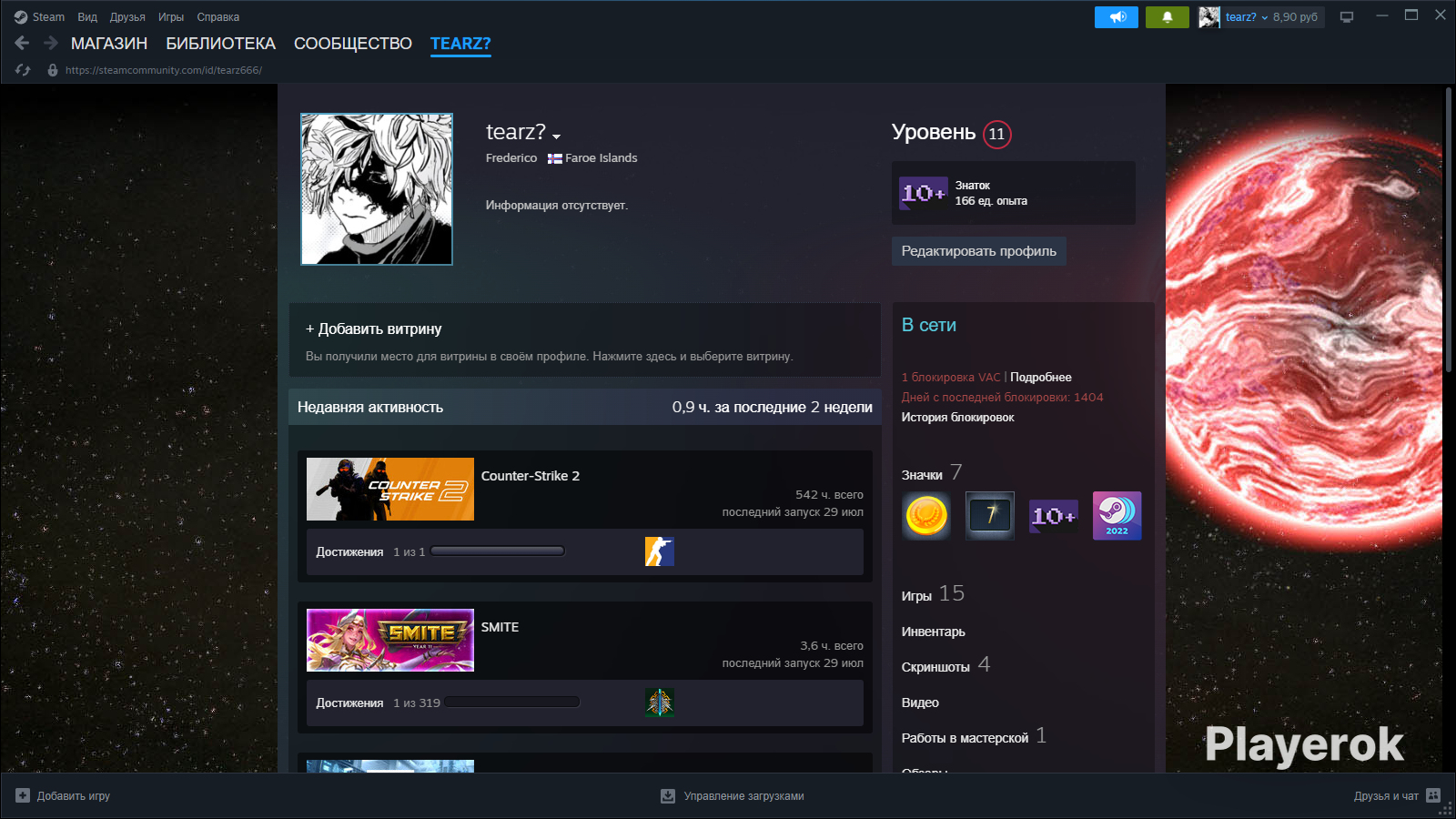Image resolution: width=1456 pixels, height=819 pixels.
Task: Click the page vertical scrollbar
Action: coord(1448,230)
